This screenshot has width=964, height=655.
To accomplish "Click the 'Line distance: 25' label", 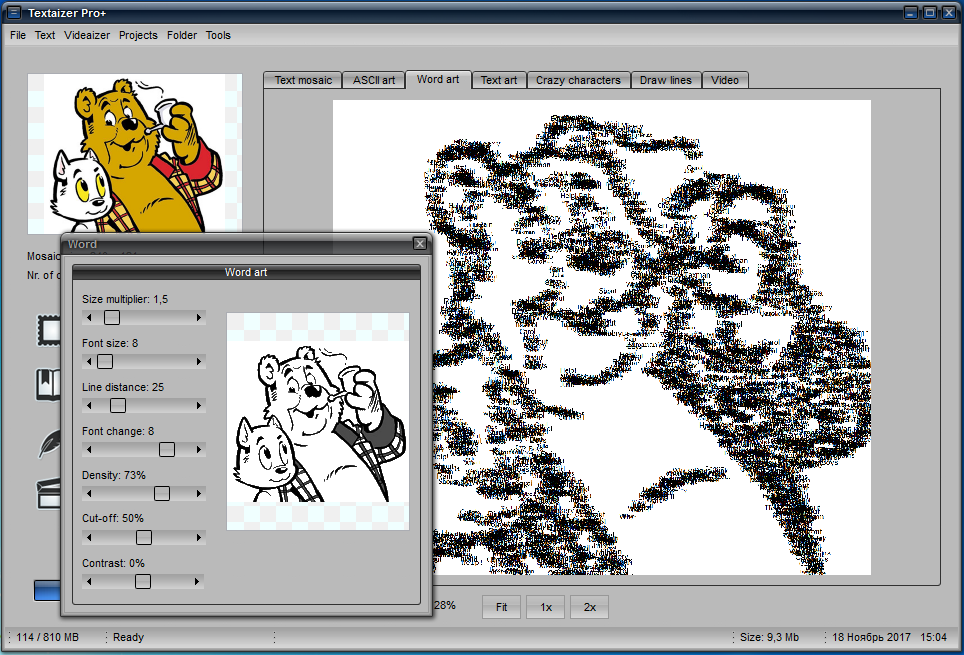I will (123, 387).
